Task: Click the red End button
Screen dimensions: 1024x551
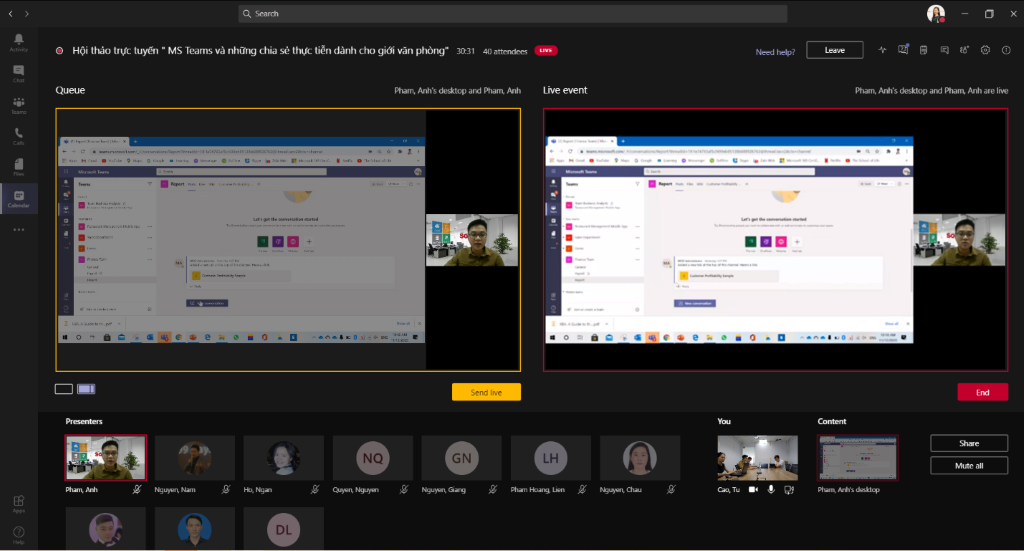Action: 982,392
